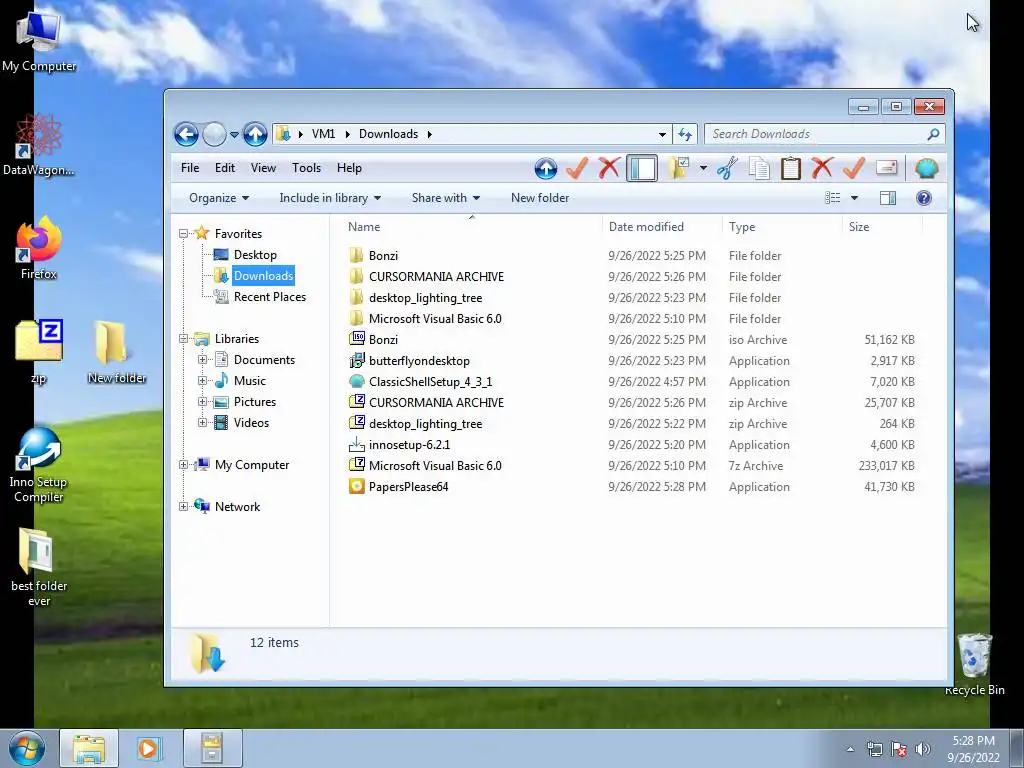The height and width of the screenshot is (768, 1024).
Task: Click the Windows Start orb
Action: (x=27, y=748)
